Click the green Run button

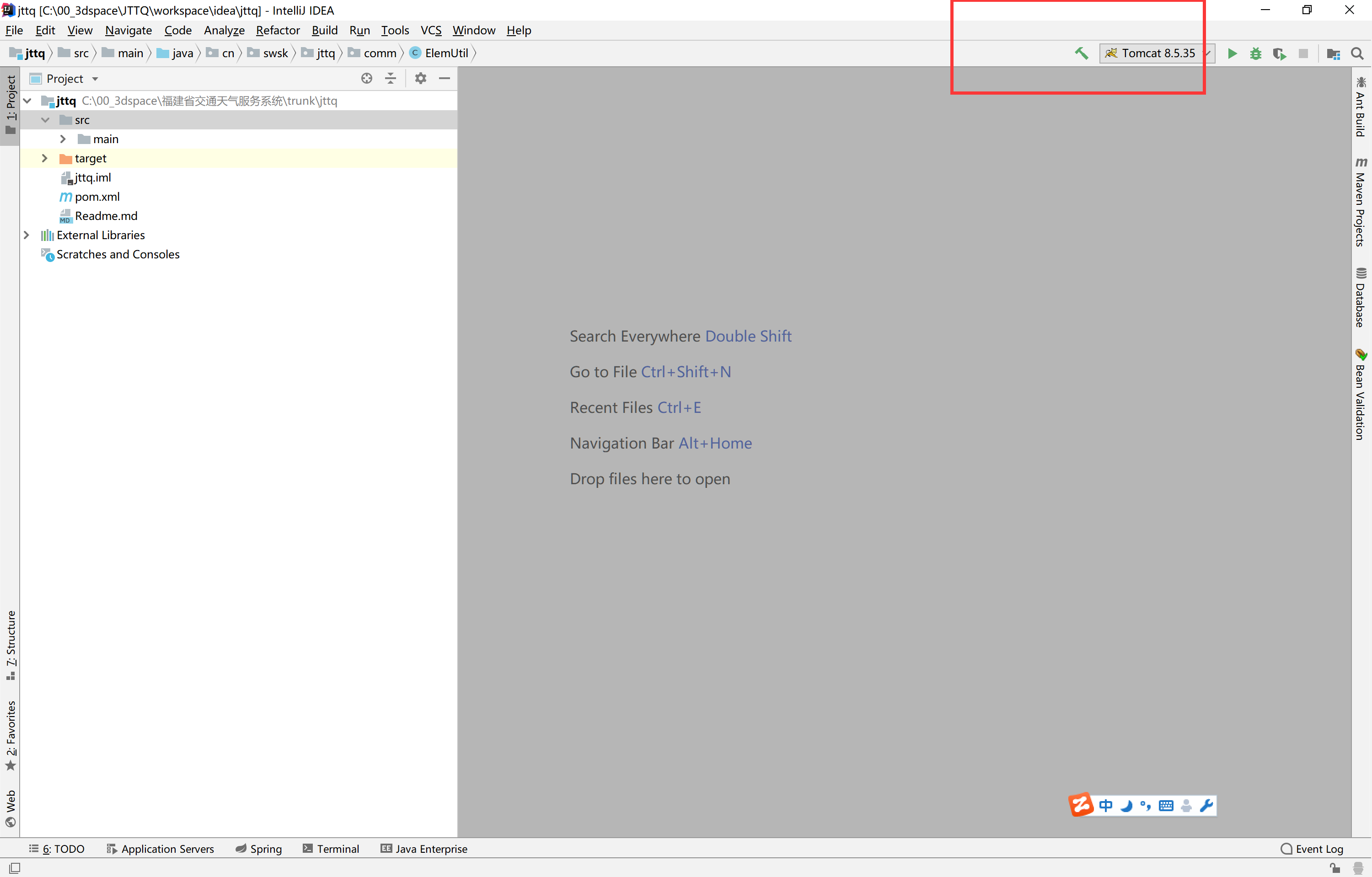(x=1232, y=53)
